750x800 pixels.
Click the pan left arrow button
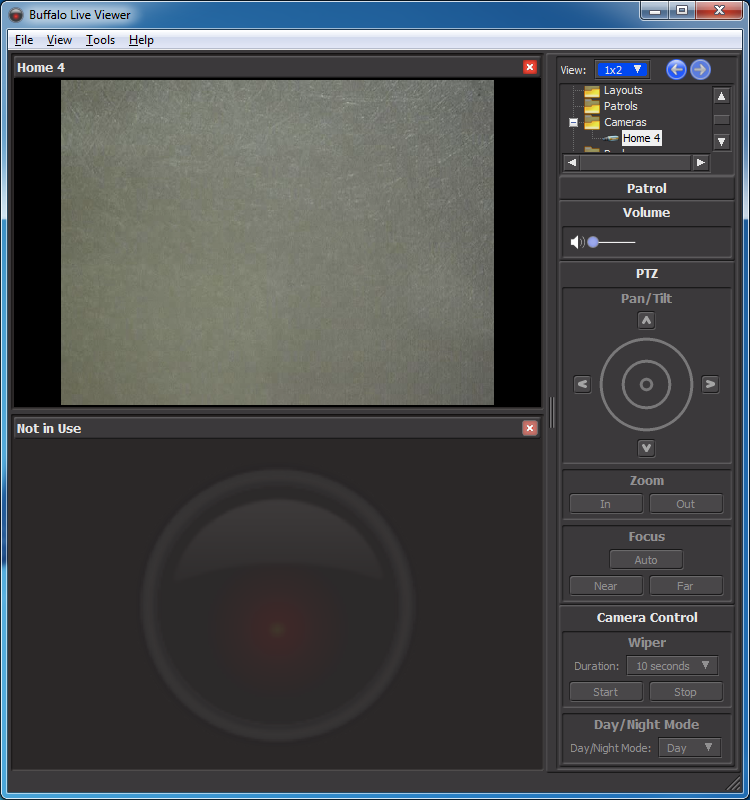tap(583, 384)
